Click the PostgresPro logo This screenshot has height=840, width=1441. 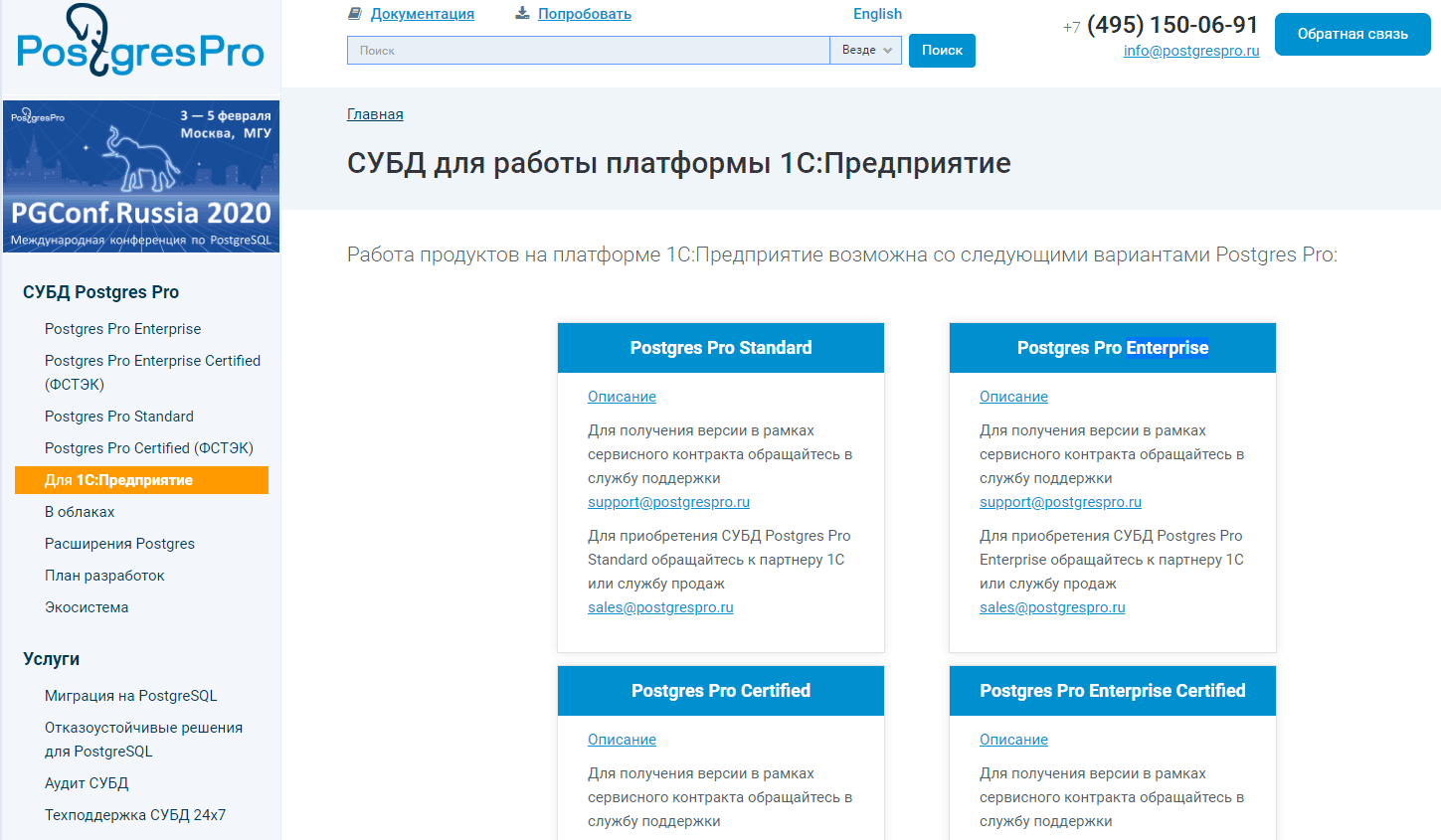[140, 42]
